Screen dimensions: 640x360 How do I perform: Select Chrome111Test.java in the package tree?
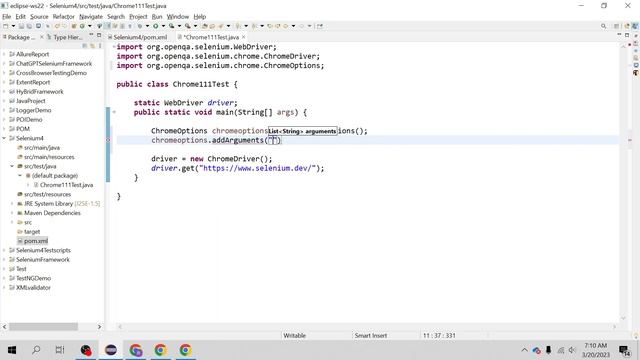point(66,185)
